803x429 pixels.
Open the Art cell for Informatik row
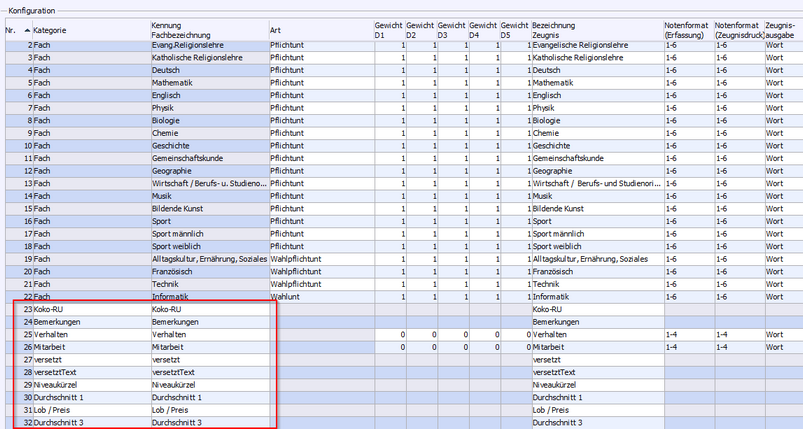(319, 297)
